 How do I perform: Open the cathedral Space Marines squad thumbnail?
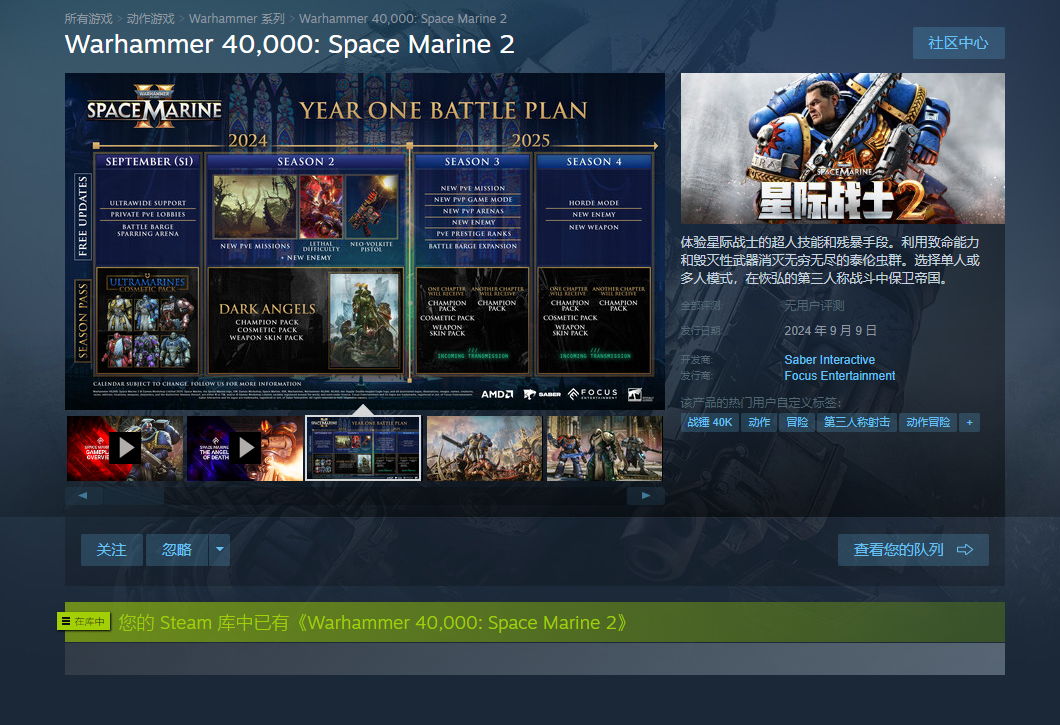[604, 448]
